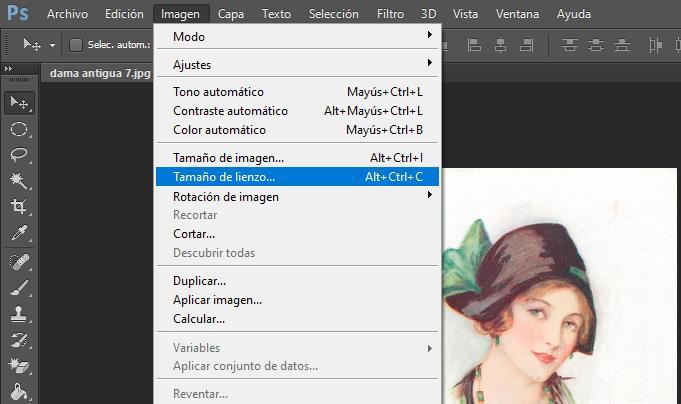Select the Elliptical Marquee tool
The height and width of the screenshot is (404, 681).
tap(19, 129)
